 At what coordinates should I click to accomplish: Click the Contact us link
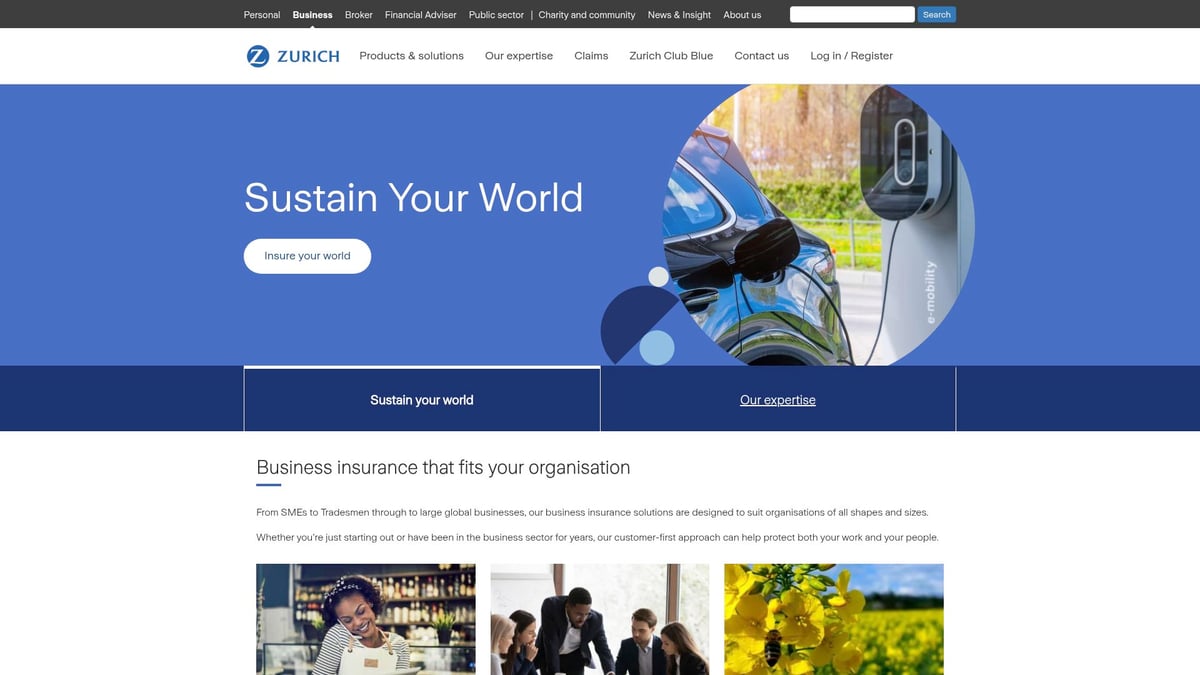coord(761,55)
